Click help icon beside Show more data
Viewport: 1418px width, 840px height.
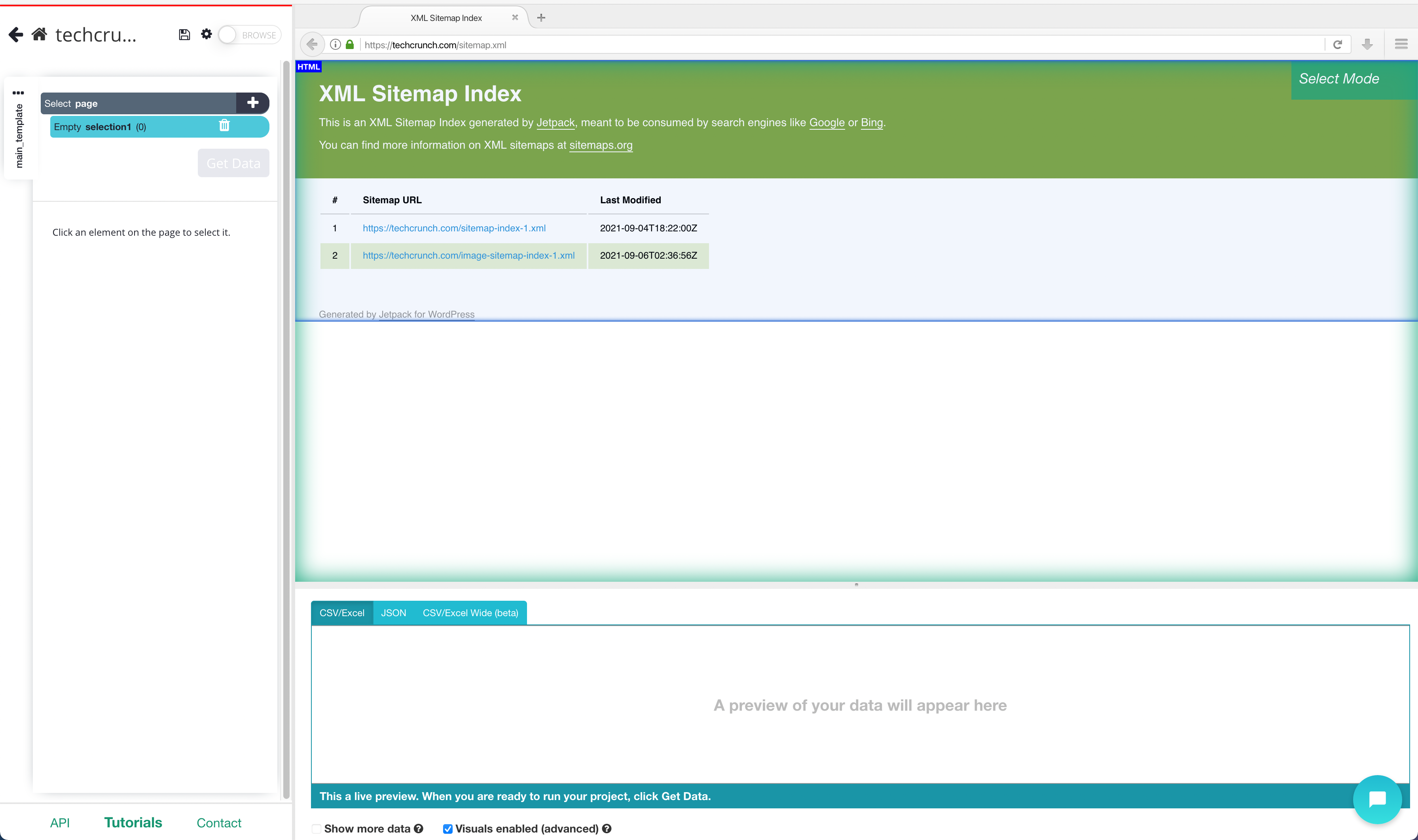click(419, 829)
